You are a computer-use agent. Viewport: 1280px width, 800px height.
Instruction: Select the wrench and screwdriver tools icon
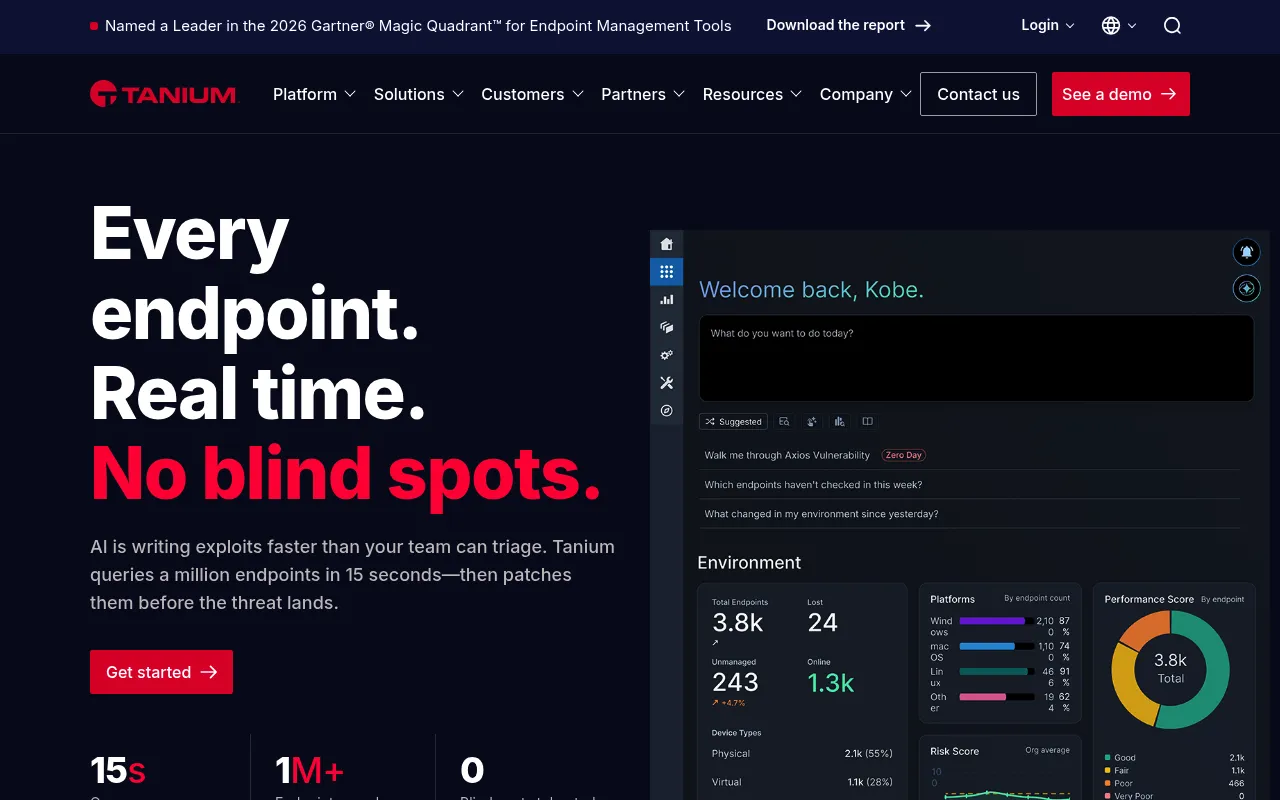(x=667, y=383)
